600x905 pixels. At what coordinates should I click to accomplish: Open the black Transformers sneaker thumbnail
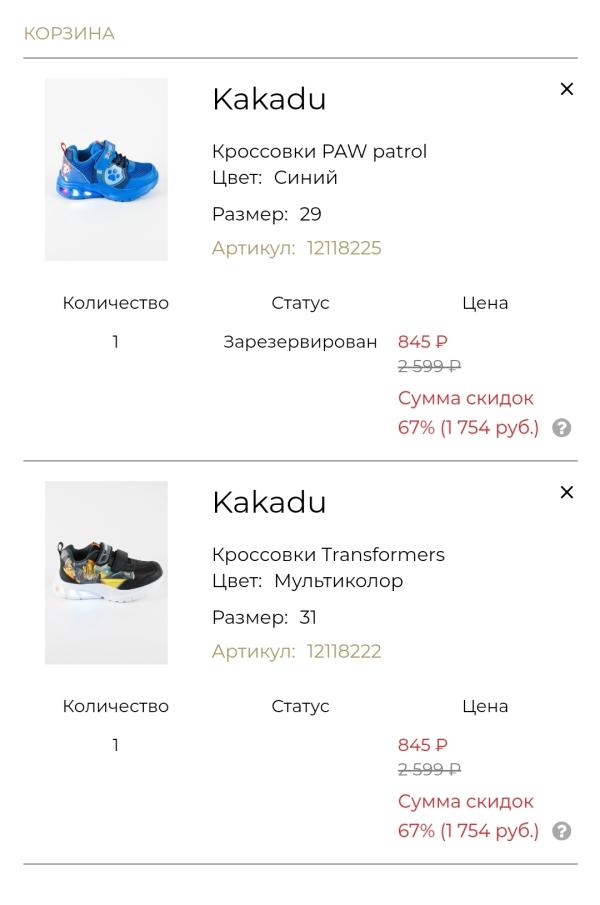click(x=107, y=573)
